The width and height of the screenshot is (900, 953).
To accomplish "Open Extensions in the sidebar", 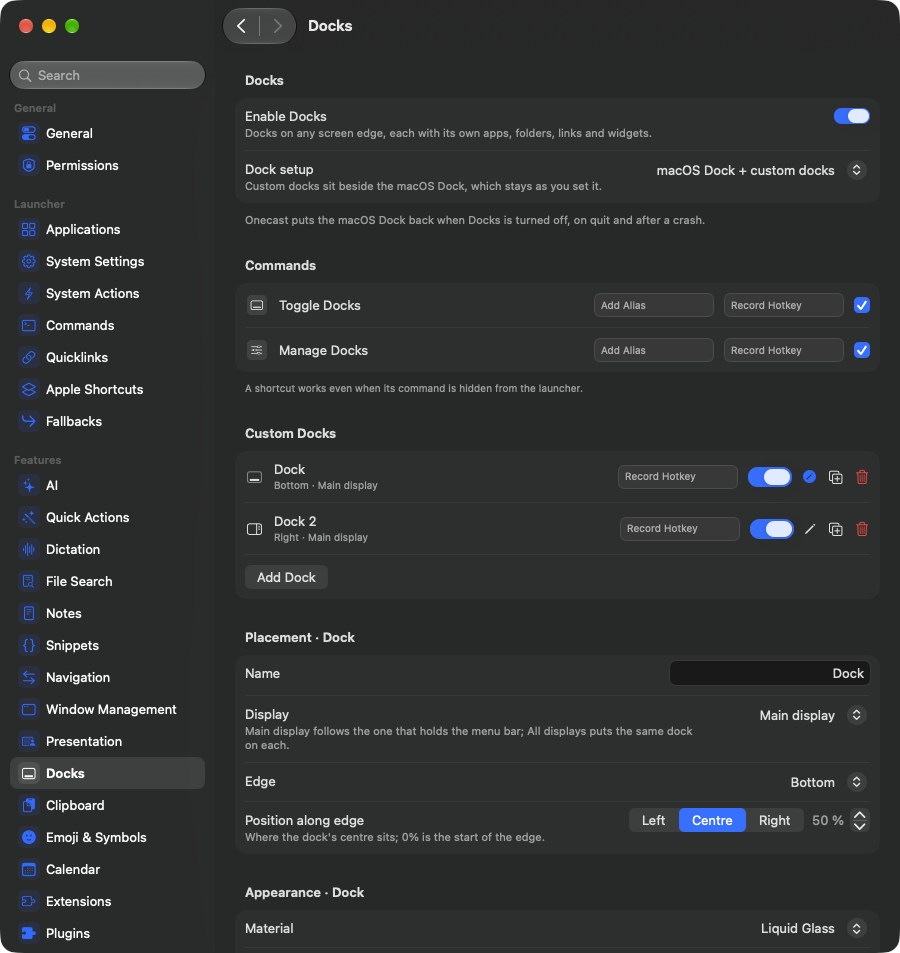I will click(x=108, y=901).
